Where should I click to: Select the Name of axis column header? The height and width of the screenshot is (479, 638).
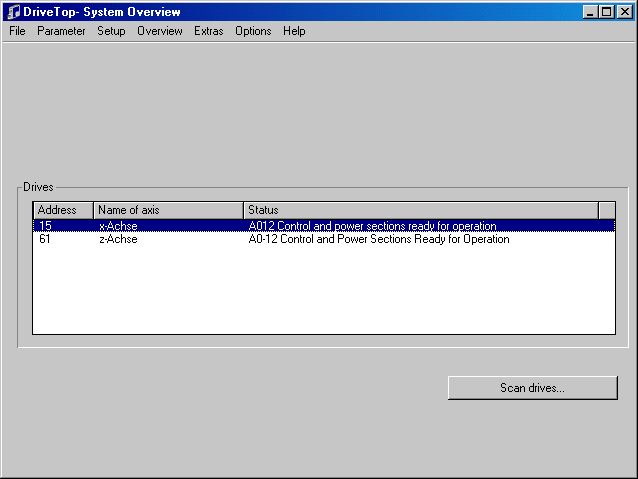(168, 210)
